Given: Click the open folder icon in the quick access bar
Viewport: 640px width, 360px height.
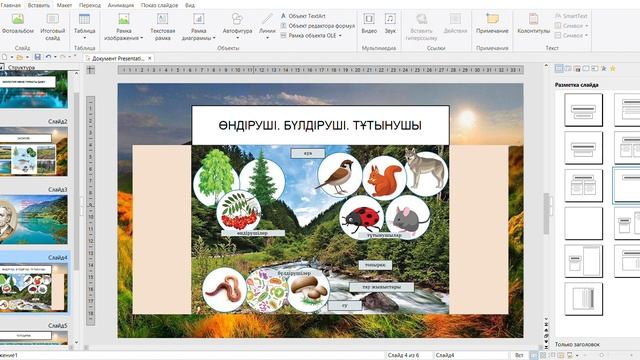Looking at the screenshot, I should (x=20, y=57).
